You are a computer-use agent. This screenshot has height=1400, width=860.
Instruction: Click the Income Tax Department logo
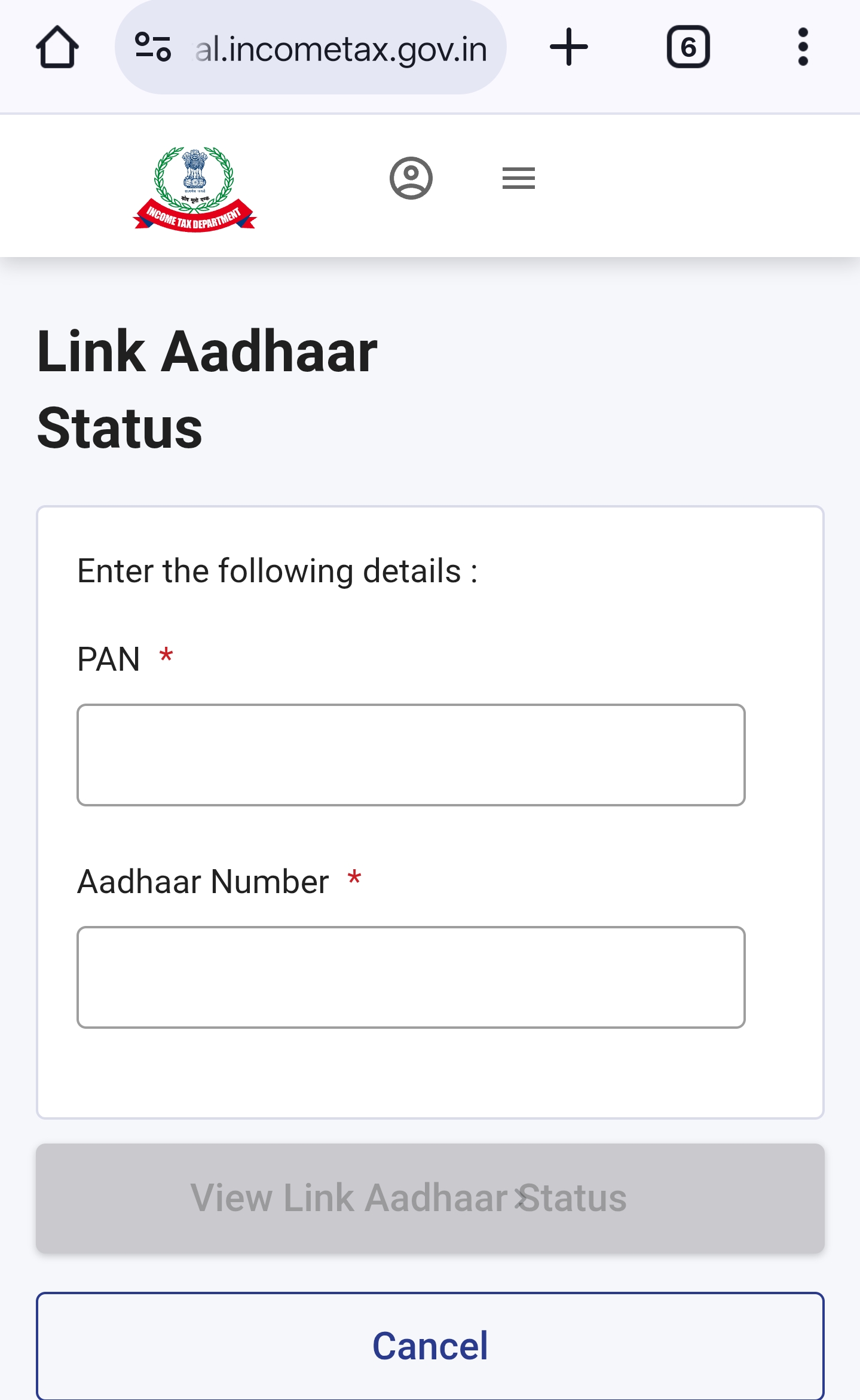pos(194,188)
